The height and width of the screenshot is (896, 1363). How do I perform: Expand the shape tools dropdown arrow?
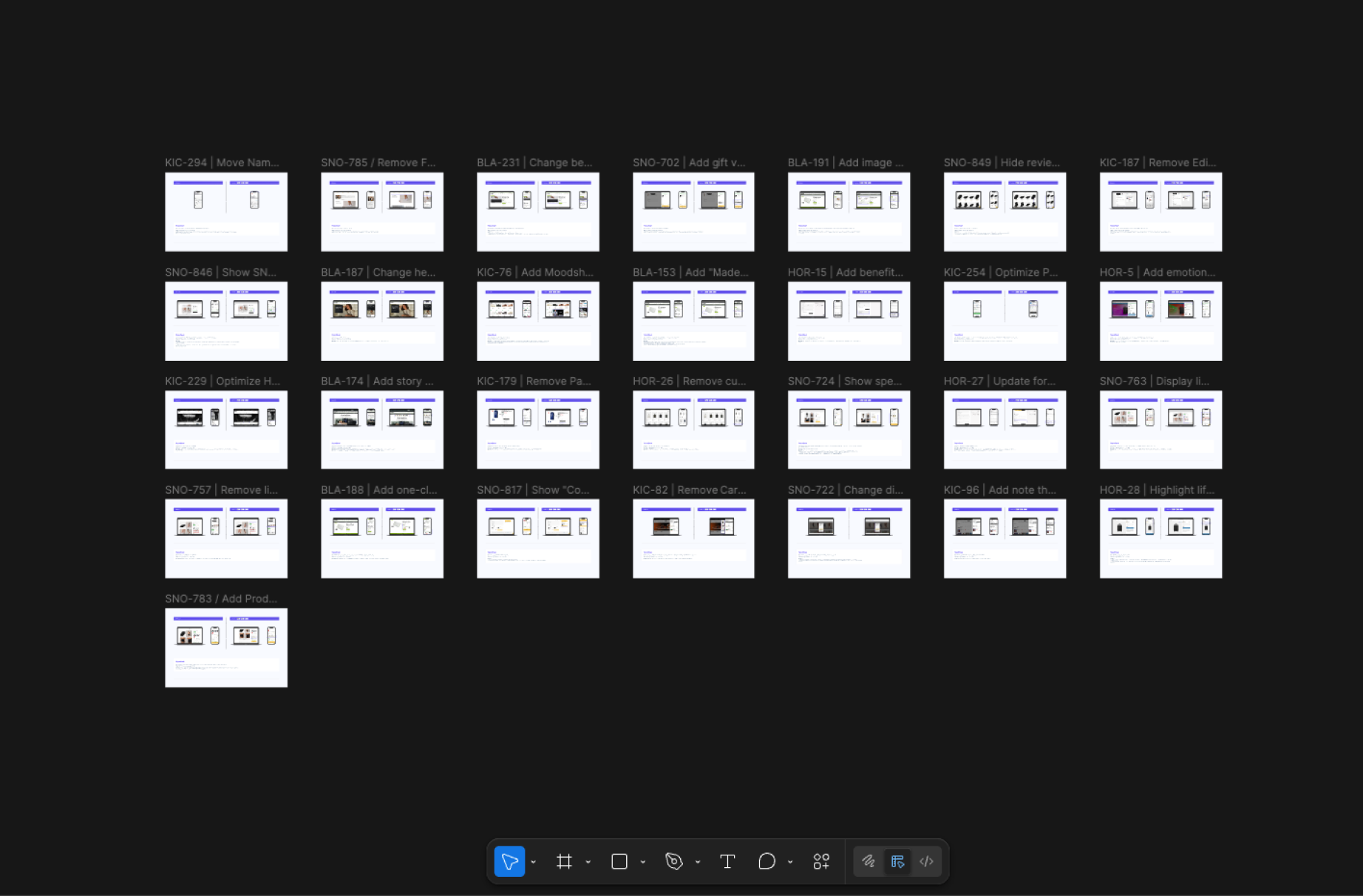click(643, 862)
